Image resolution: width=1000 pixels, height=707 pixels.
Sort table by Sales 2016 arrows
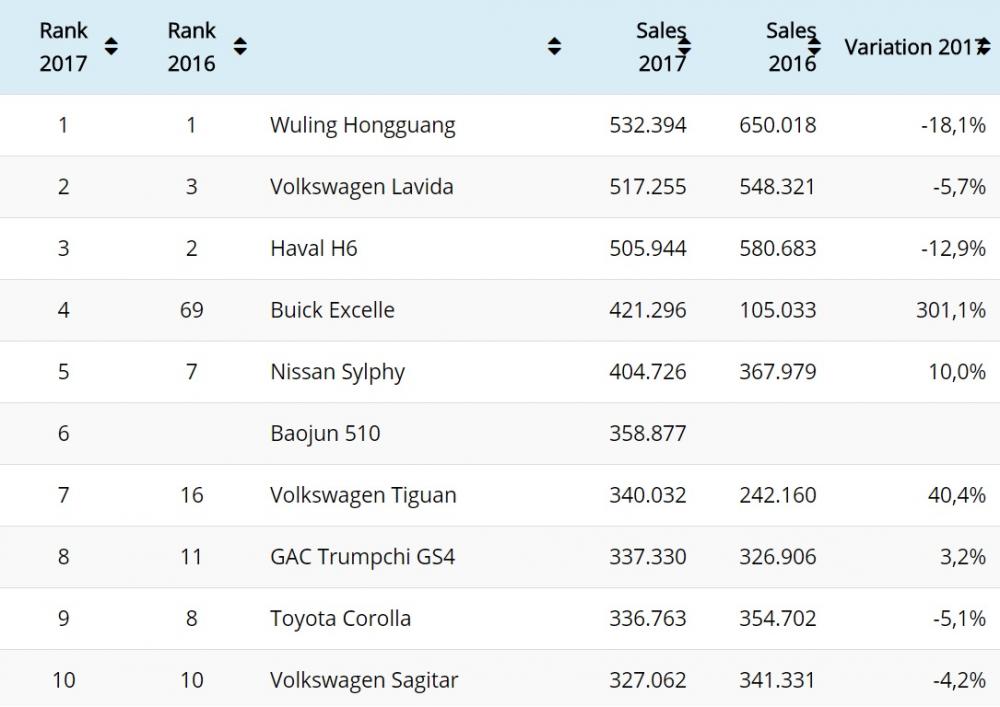coord(814,46)
